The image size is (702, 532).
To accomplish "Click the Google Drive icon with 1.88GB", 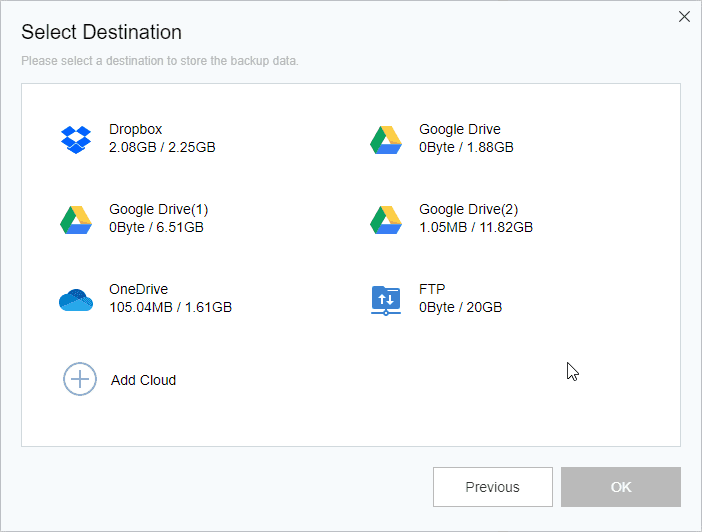I will click(x=386, y=140).
